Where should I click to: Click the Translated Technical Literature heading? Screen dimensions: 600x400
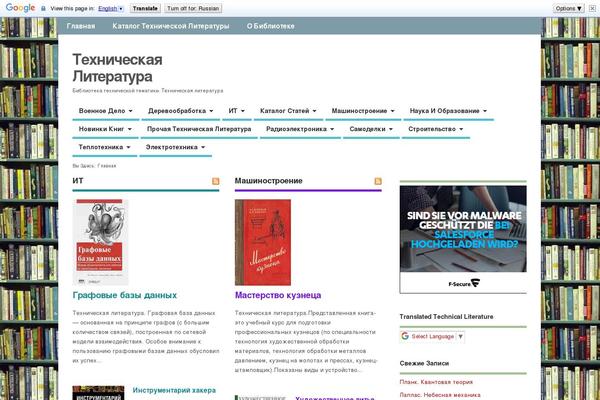(x=446, y=317)
